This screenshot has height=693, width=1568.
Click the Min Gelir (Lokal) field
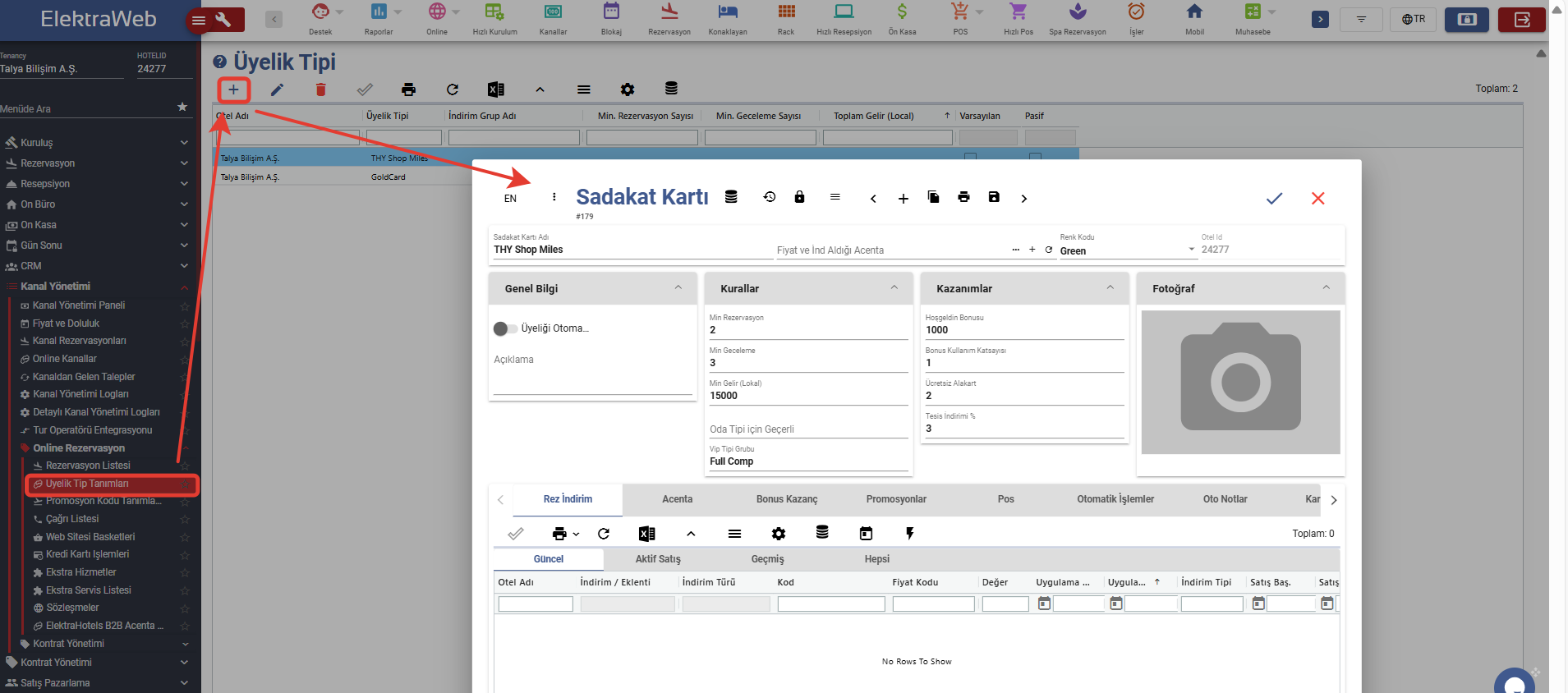807,396
